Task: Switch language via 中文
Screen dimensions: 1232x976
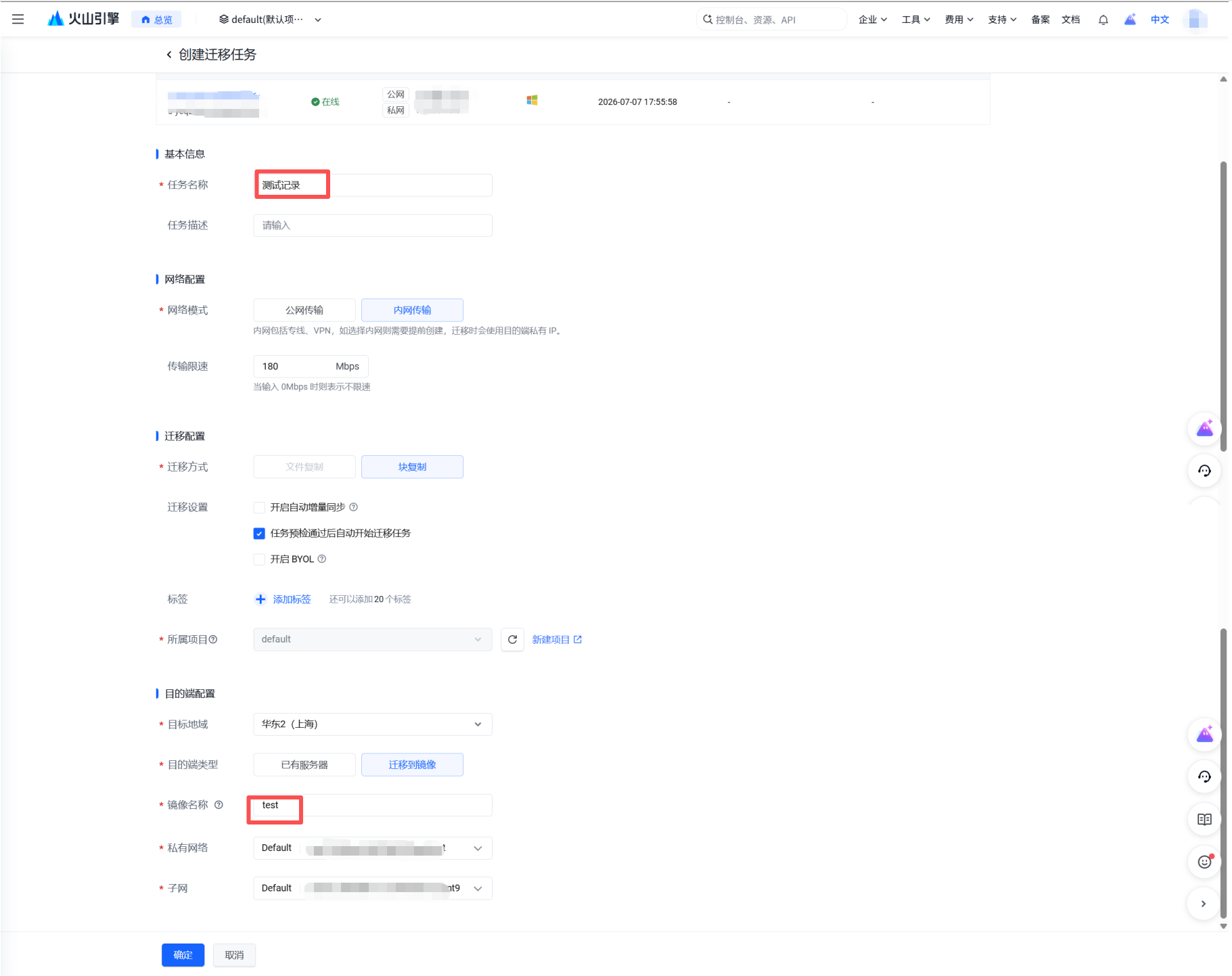Action: point(1160,20)
